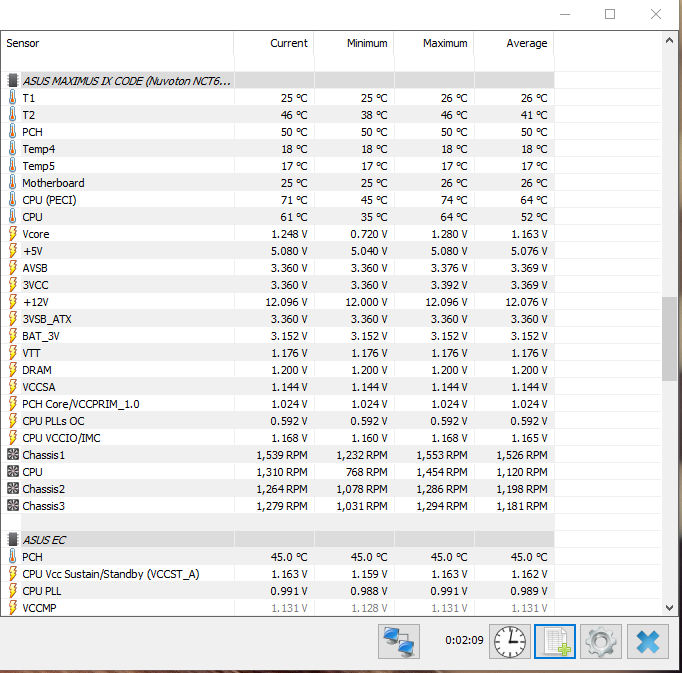Click fan icon of Chassis3 row

[13, 506]
